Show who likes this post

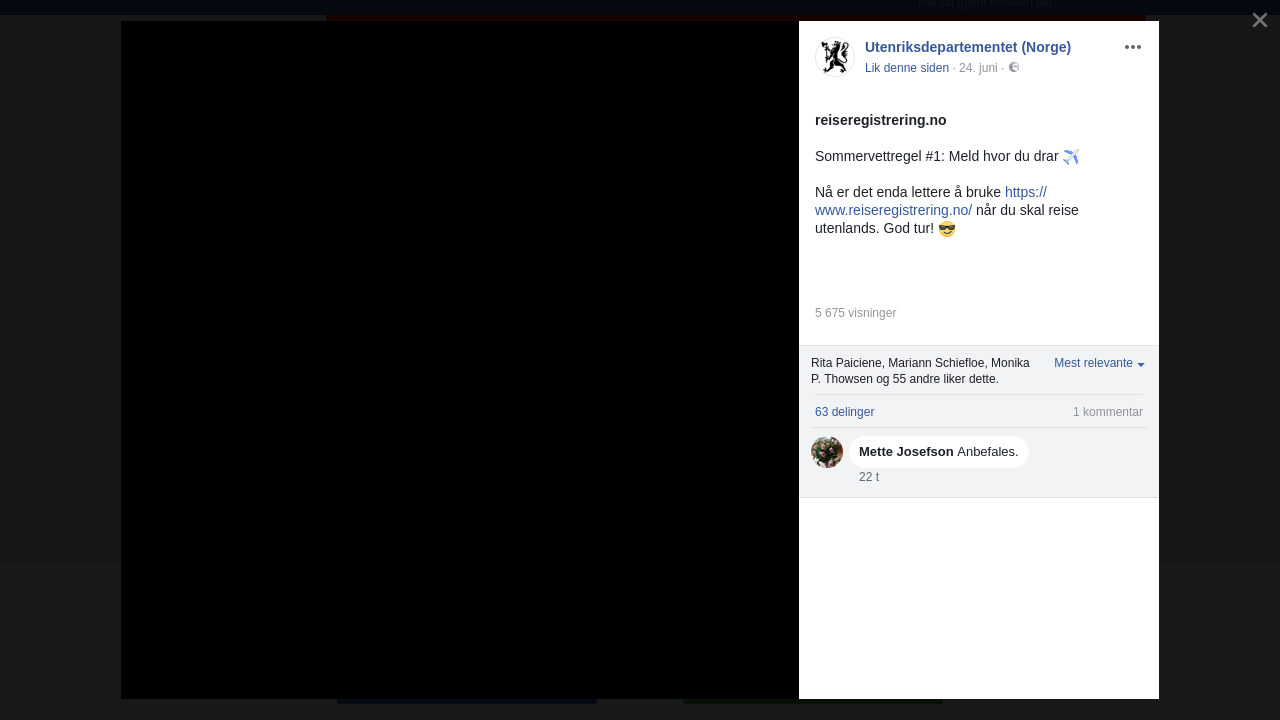pos(920,371)
